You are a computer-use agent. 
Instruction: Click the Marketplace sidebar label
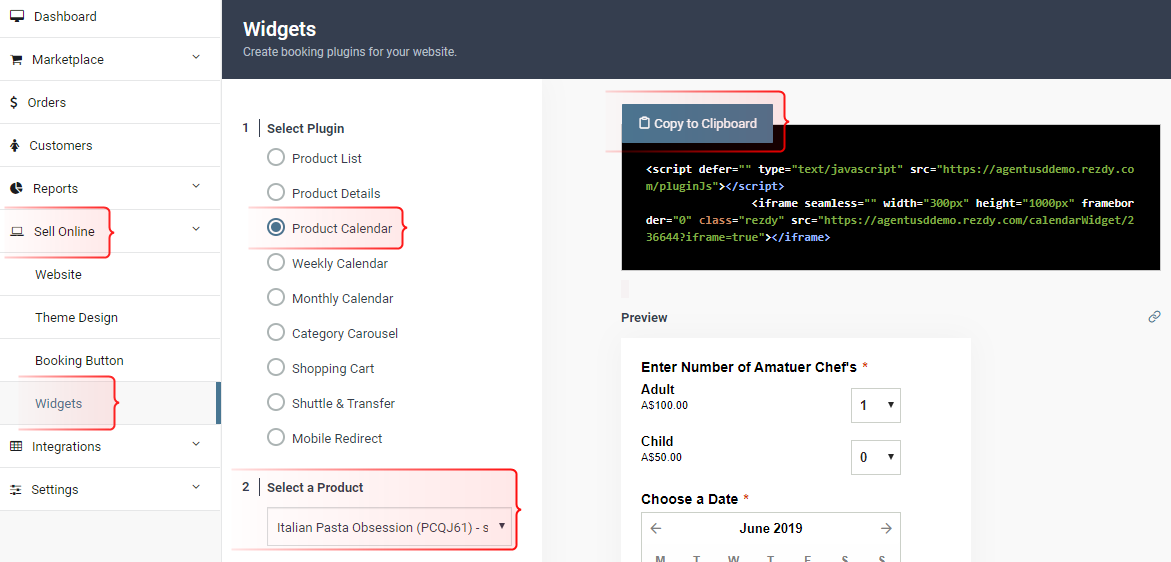click(x=68, y=60)
